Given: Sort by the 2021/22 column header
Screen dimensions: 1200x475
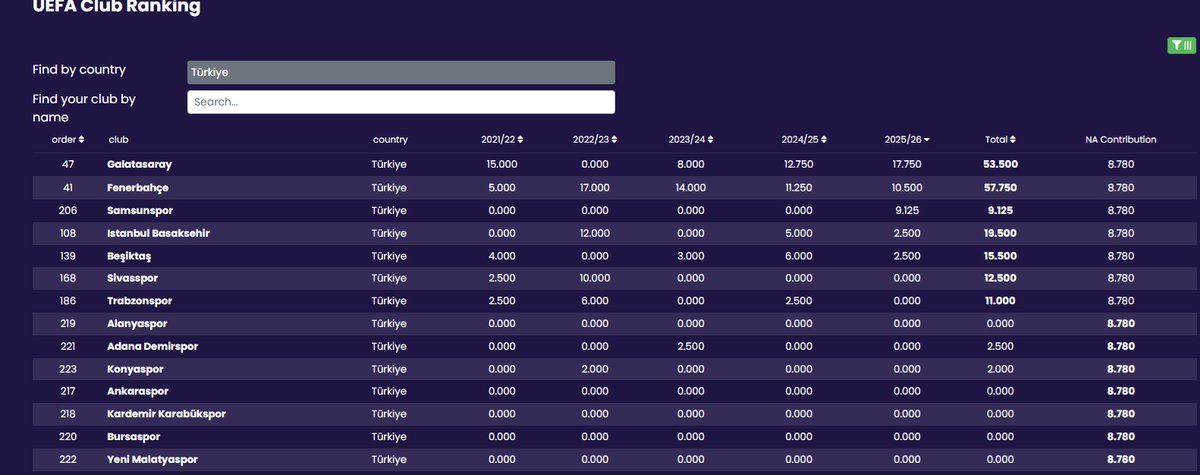Looking at the screenshot, I should (x=502, y=140).
